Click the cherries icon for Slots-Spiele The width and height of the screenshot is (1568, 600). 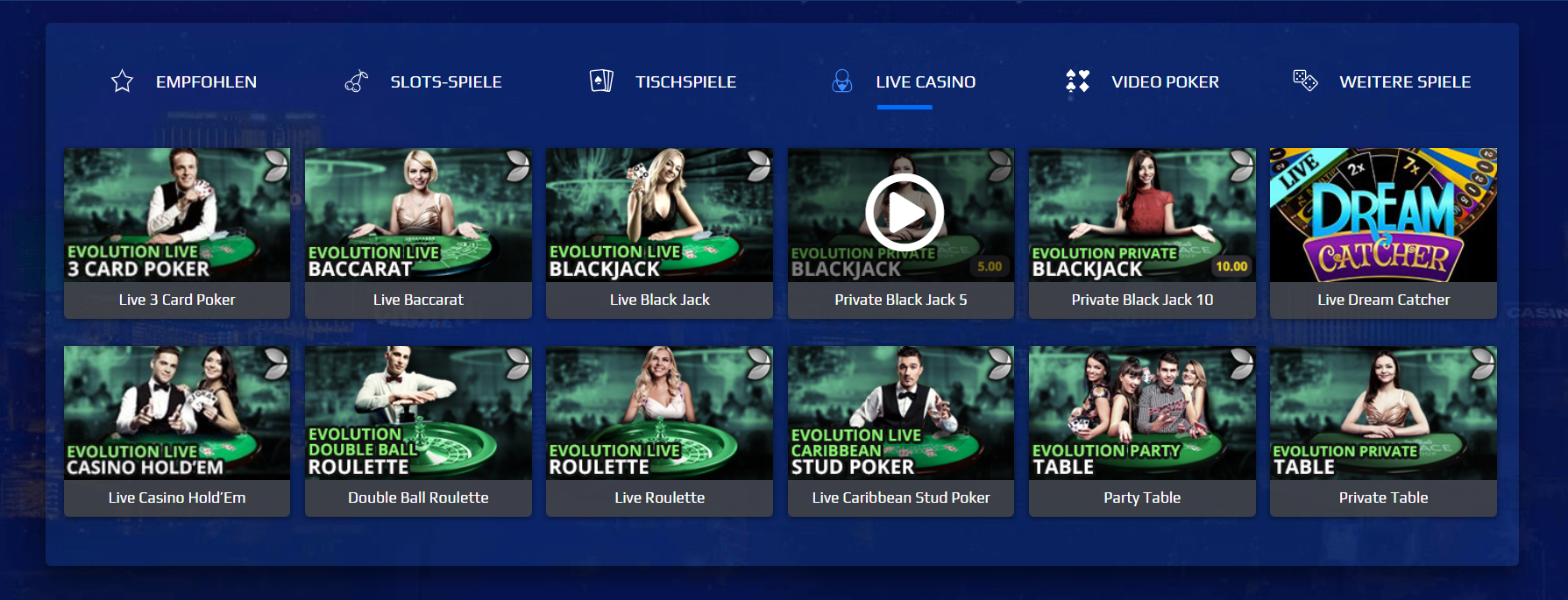coord(356,81)
